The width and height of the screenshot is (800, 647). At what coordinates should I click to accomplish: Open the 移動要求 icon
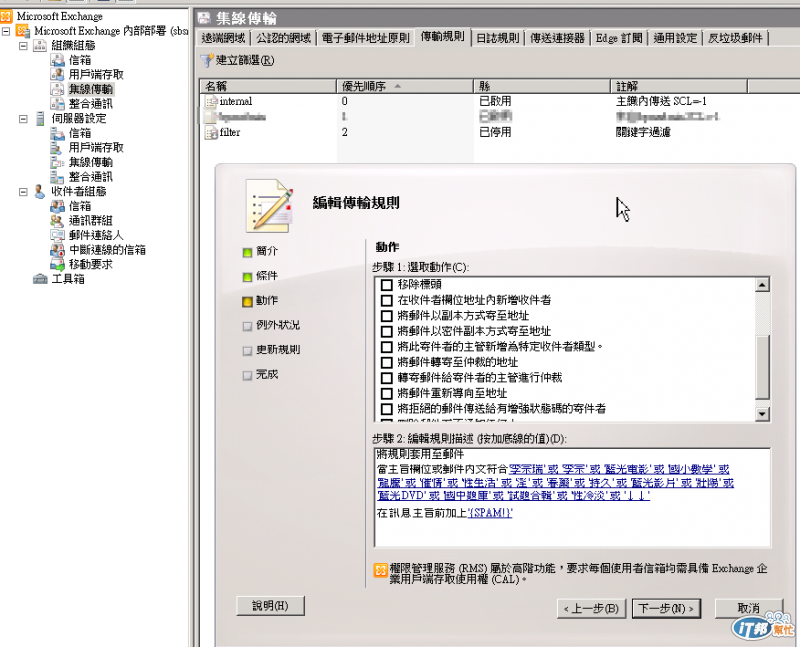[57, 264]
